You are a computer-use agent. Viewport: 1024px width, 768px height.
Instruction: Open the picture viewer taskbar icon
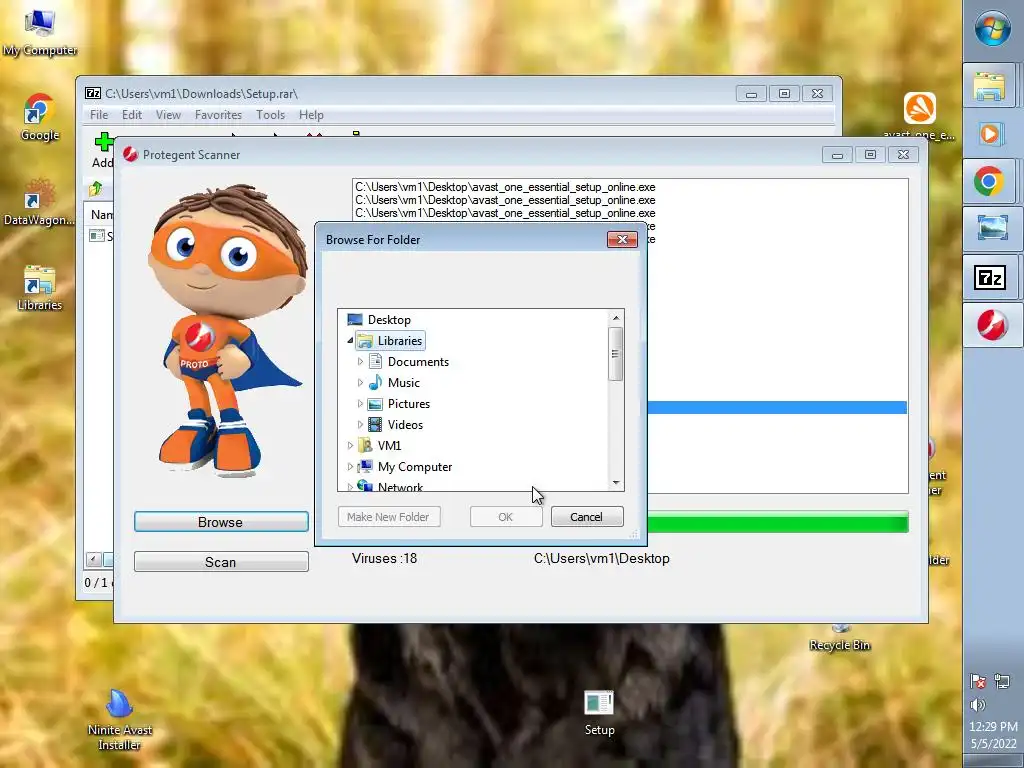(992, 229)
